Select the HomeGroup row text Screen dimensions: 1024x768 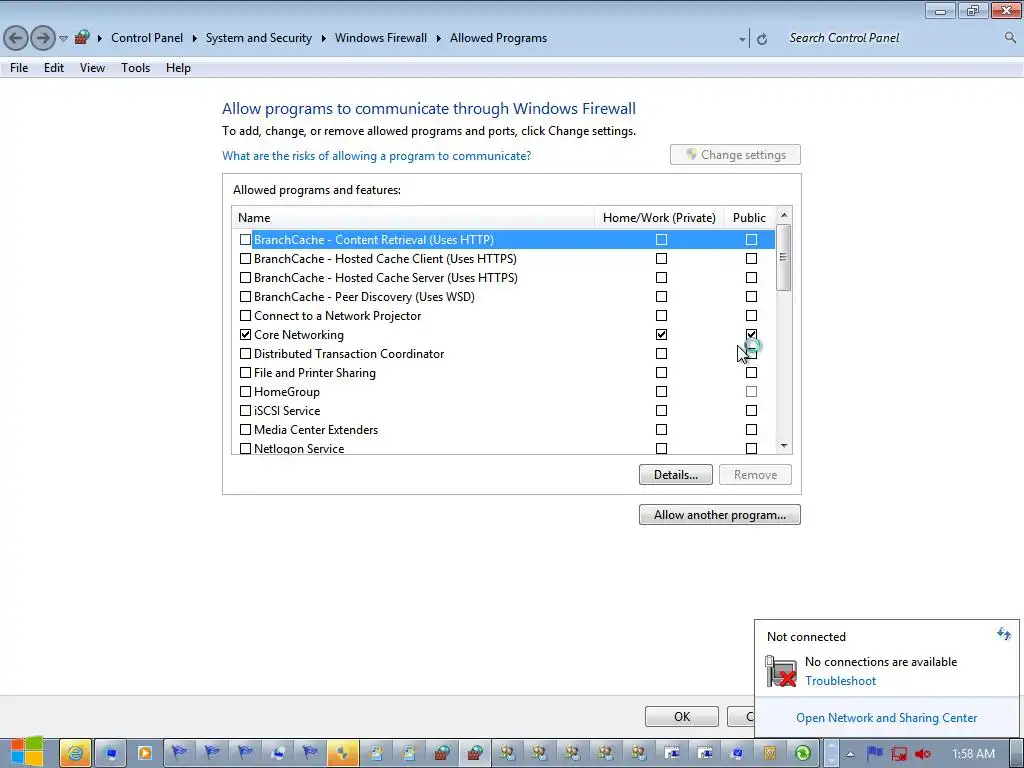pyautogui.click(x=287, y=392)
